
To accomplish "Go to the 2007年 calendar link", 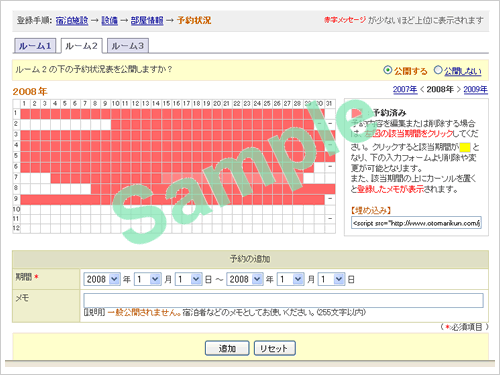I will point(405,89).
